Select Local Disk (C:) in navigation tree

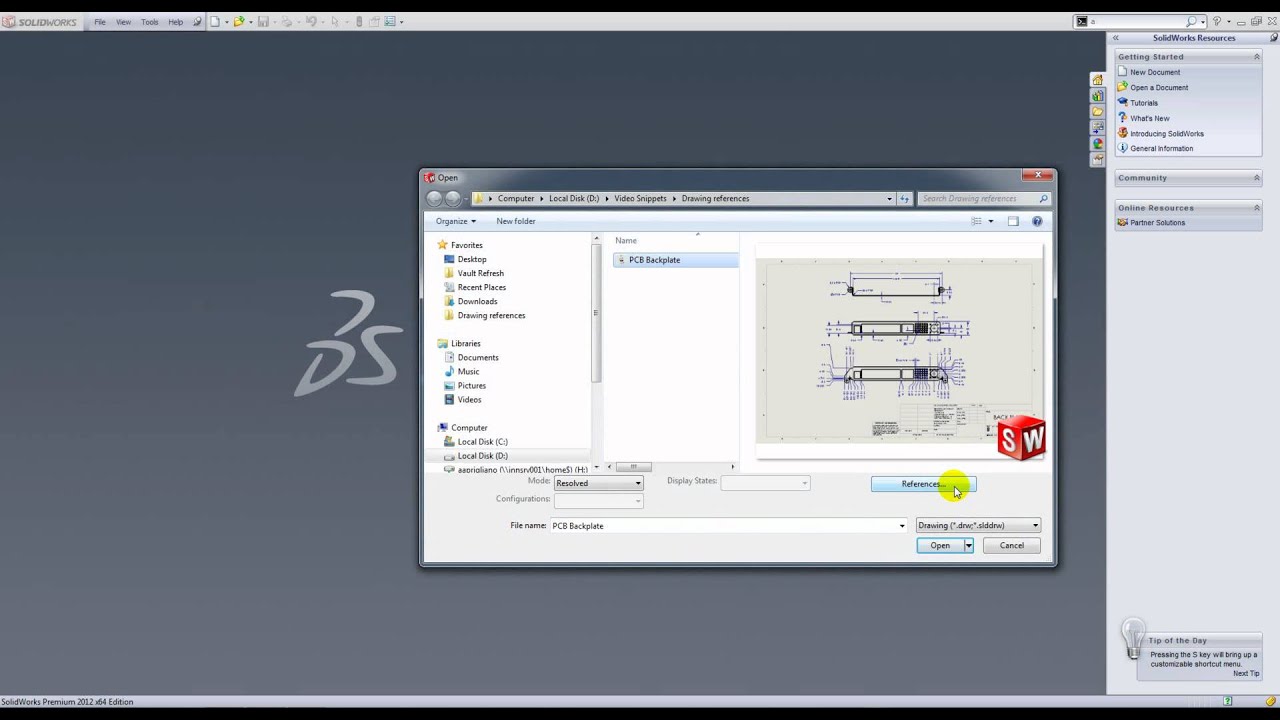[483, 441]
